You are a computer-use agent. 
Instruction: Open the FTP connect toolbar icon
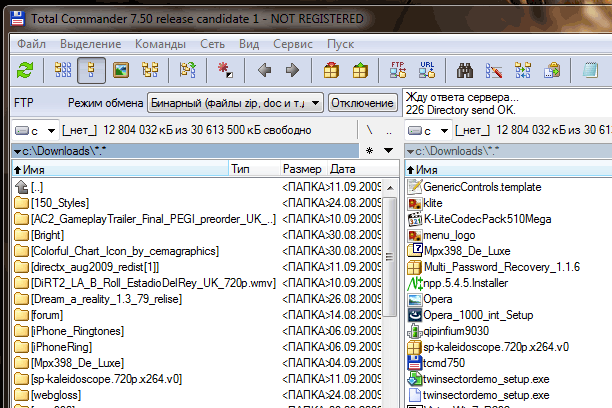(x=398, y=70)
